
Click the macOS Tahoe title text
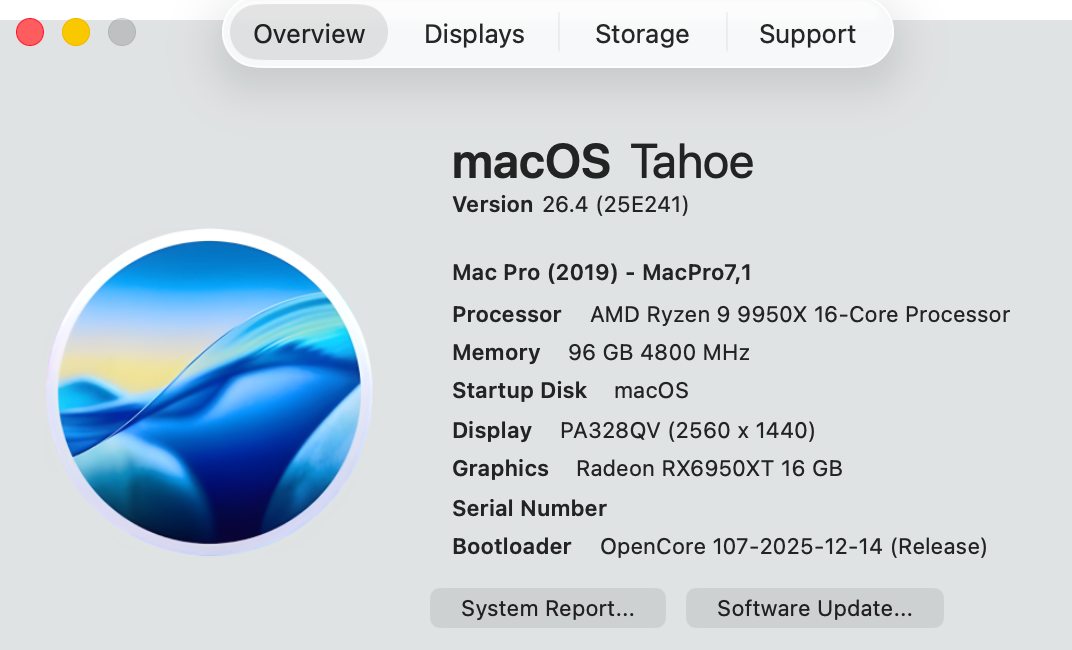pyautogui.click(x=603, y=161)
